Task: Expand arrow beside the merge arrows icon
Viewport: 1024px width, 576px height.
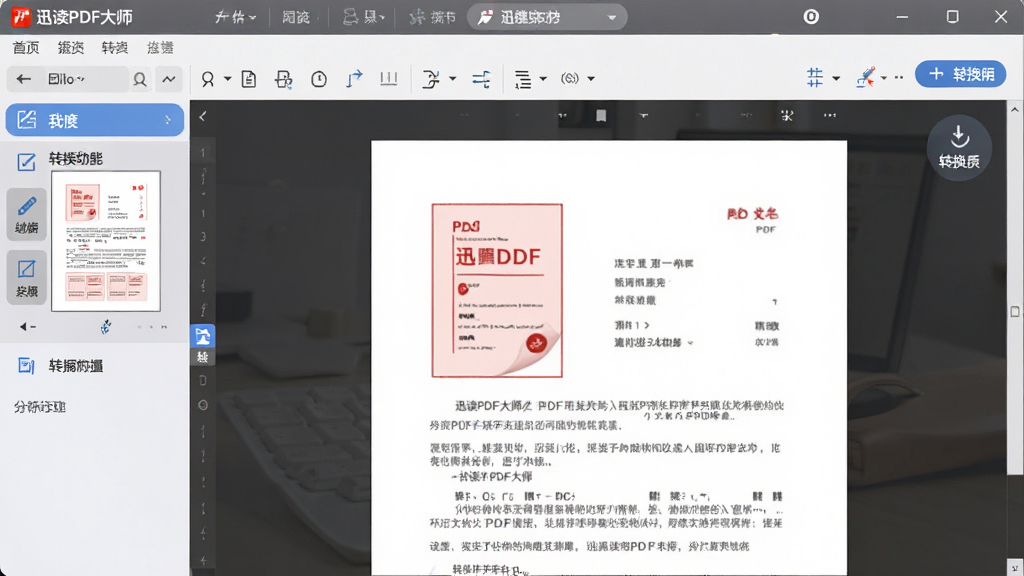Action: (x=452, y=79)
